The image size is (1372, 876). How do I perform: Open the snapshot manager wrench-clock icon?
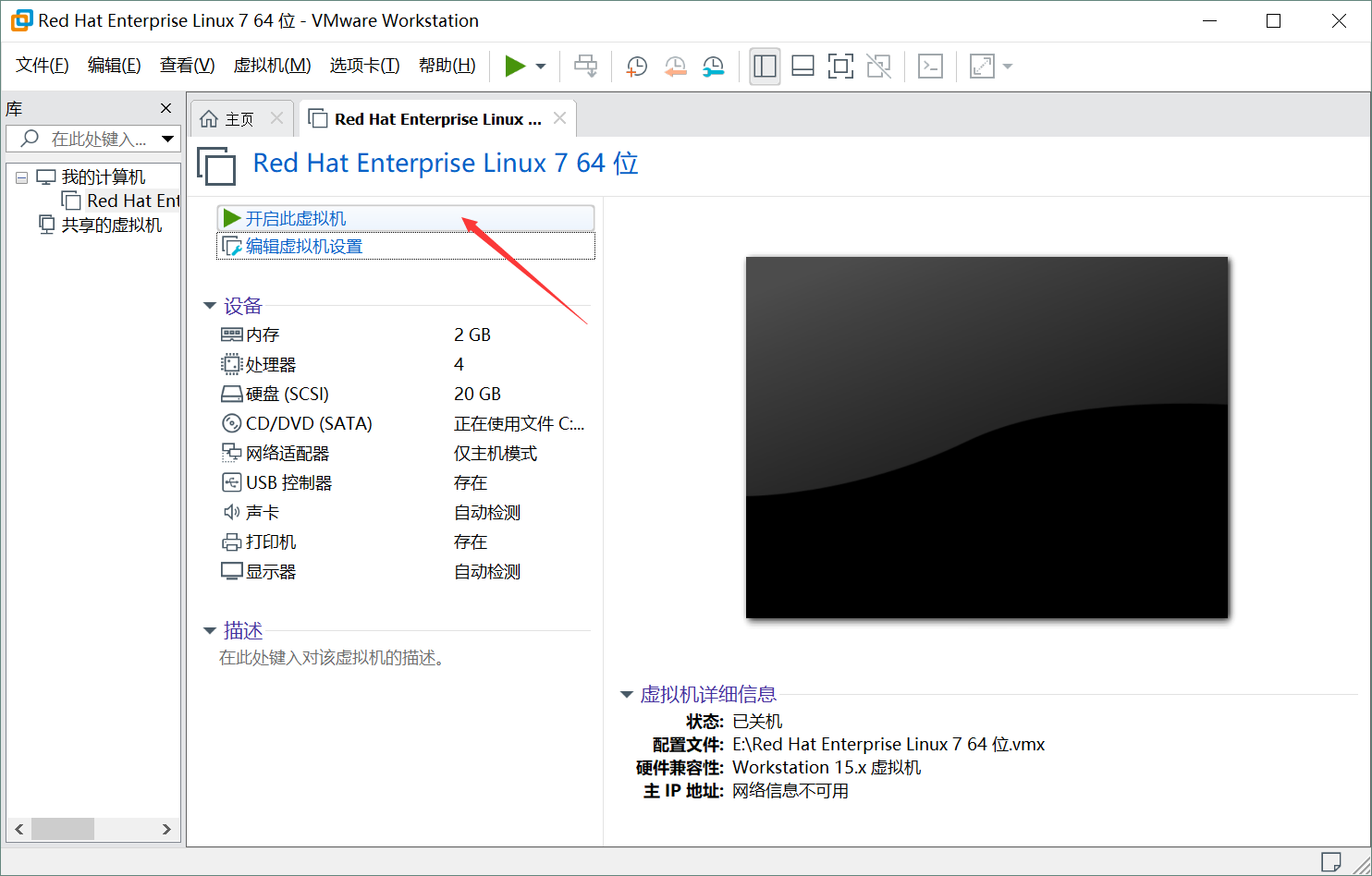[x=713, y=66]
